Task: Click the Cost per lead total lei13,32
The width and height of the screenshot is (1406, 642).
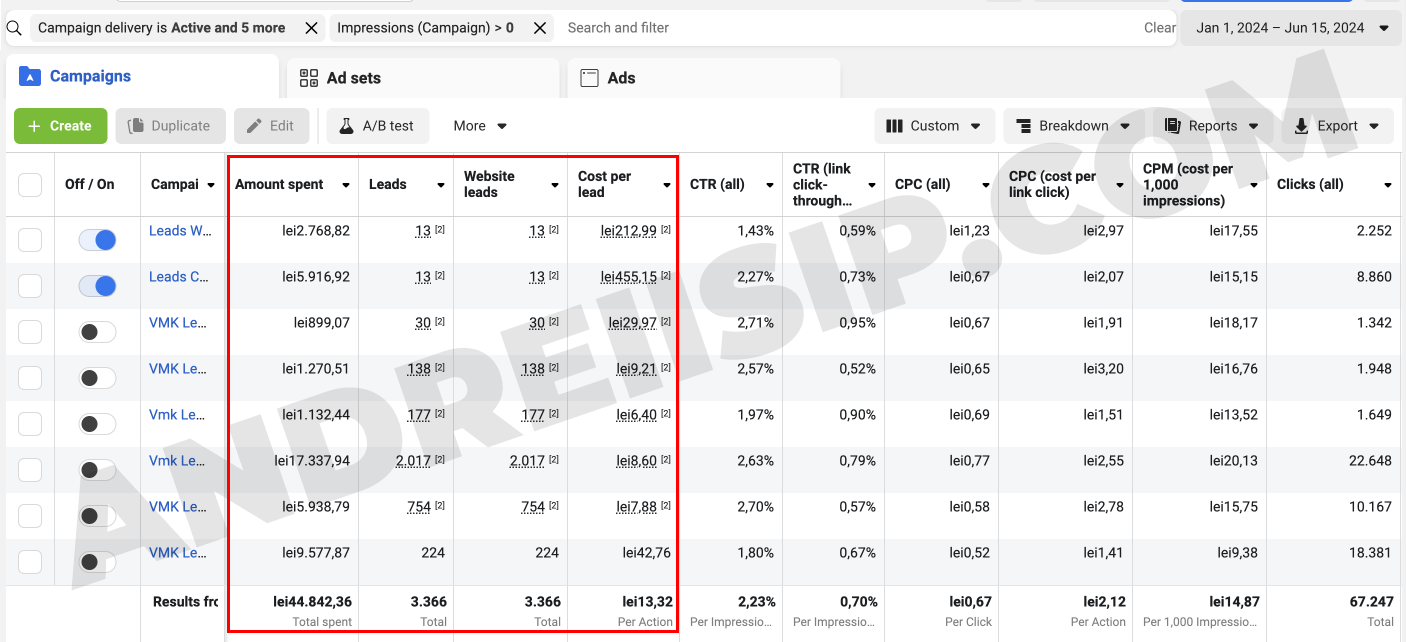Action: pyautogui.click(x=647, y=602)
